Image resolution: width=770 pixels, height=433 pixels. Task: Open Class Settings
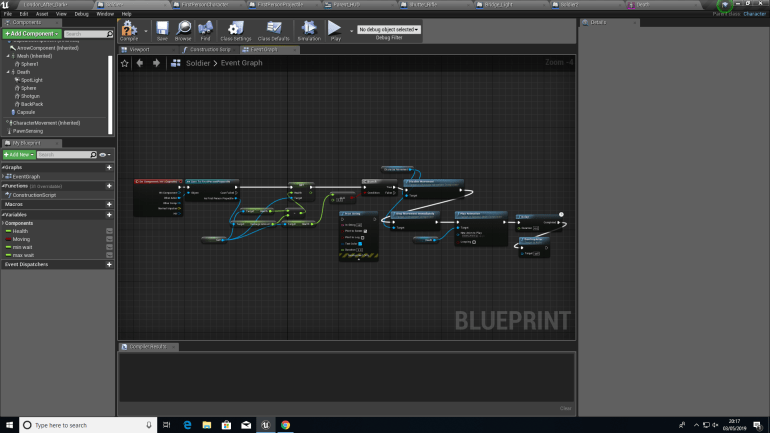point(236,30)
